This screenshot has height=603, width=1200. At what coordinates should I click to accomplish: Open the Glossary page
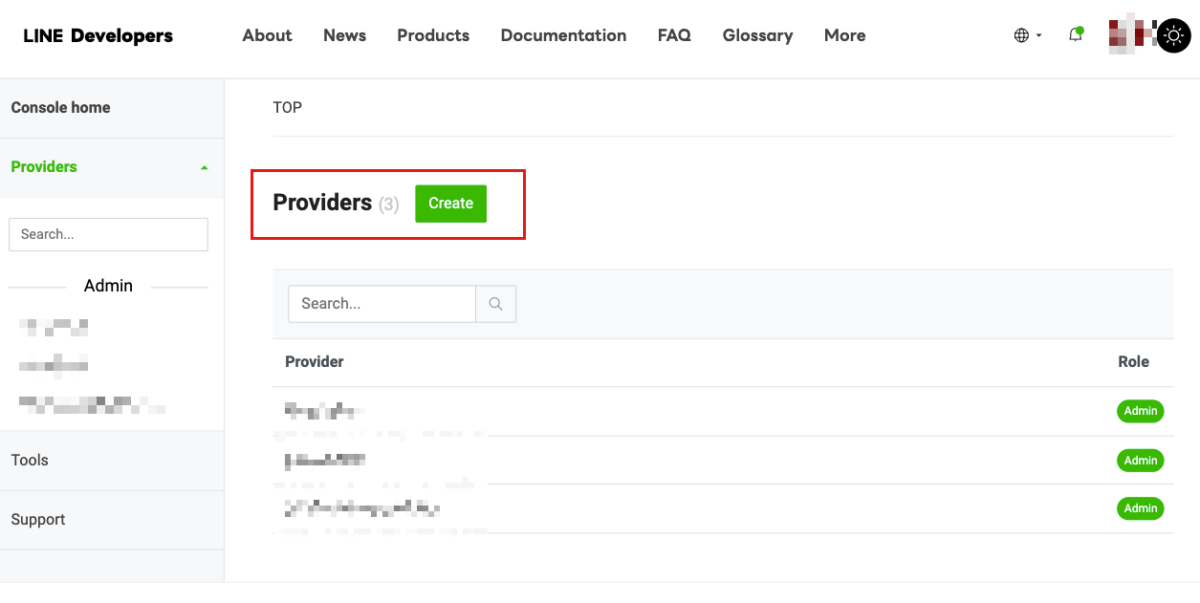[x=757, y=35]
